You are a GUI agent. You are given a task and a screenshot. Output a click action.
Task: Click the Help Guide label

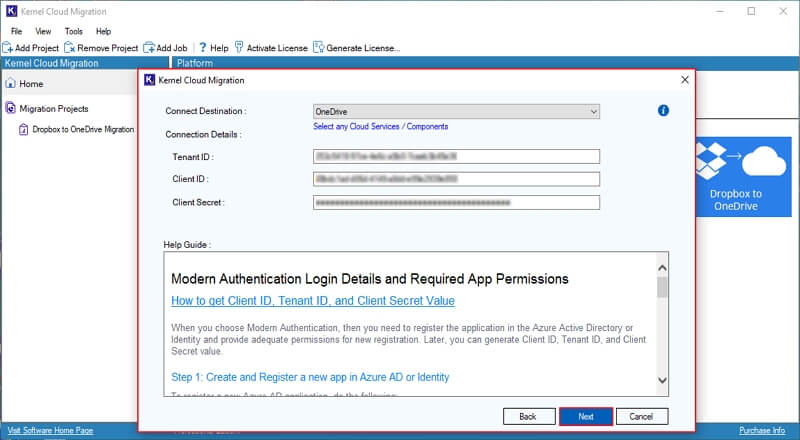pyautogui.click(x=187, y=245)
